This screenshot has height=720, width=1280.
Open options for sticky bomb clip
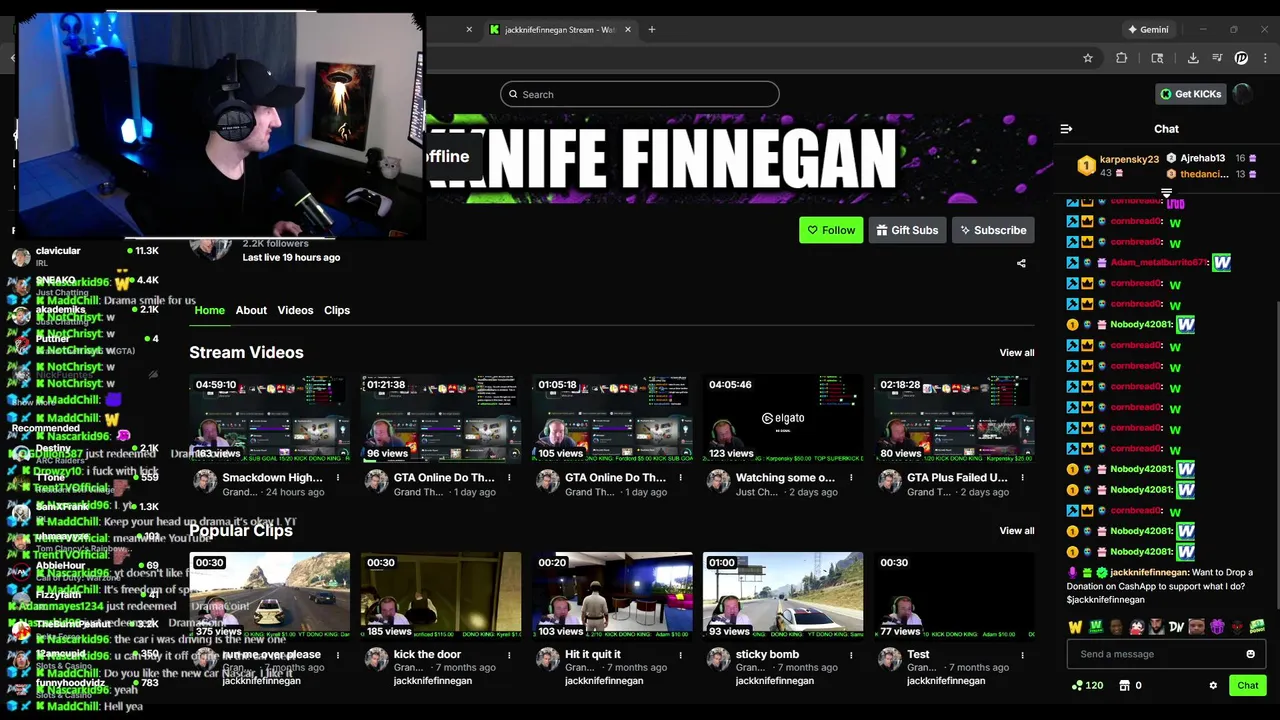point(851,655)
